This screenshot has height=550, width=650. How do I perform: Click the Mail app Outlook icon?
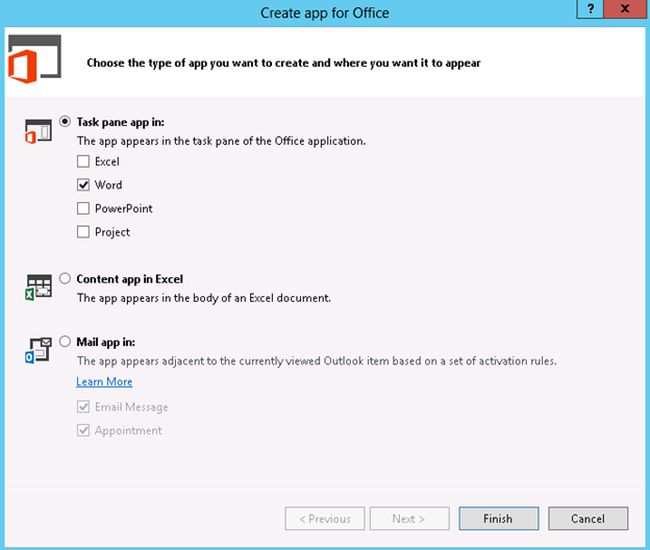coord(38,351)
